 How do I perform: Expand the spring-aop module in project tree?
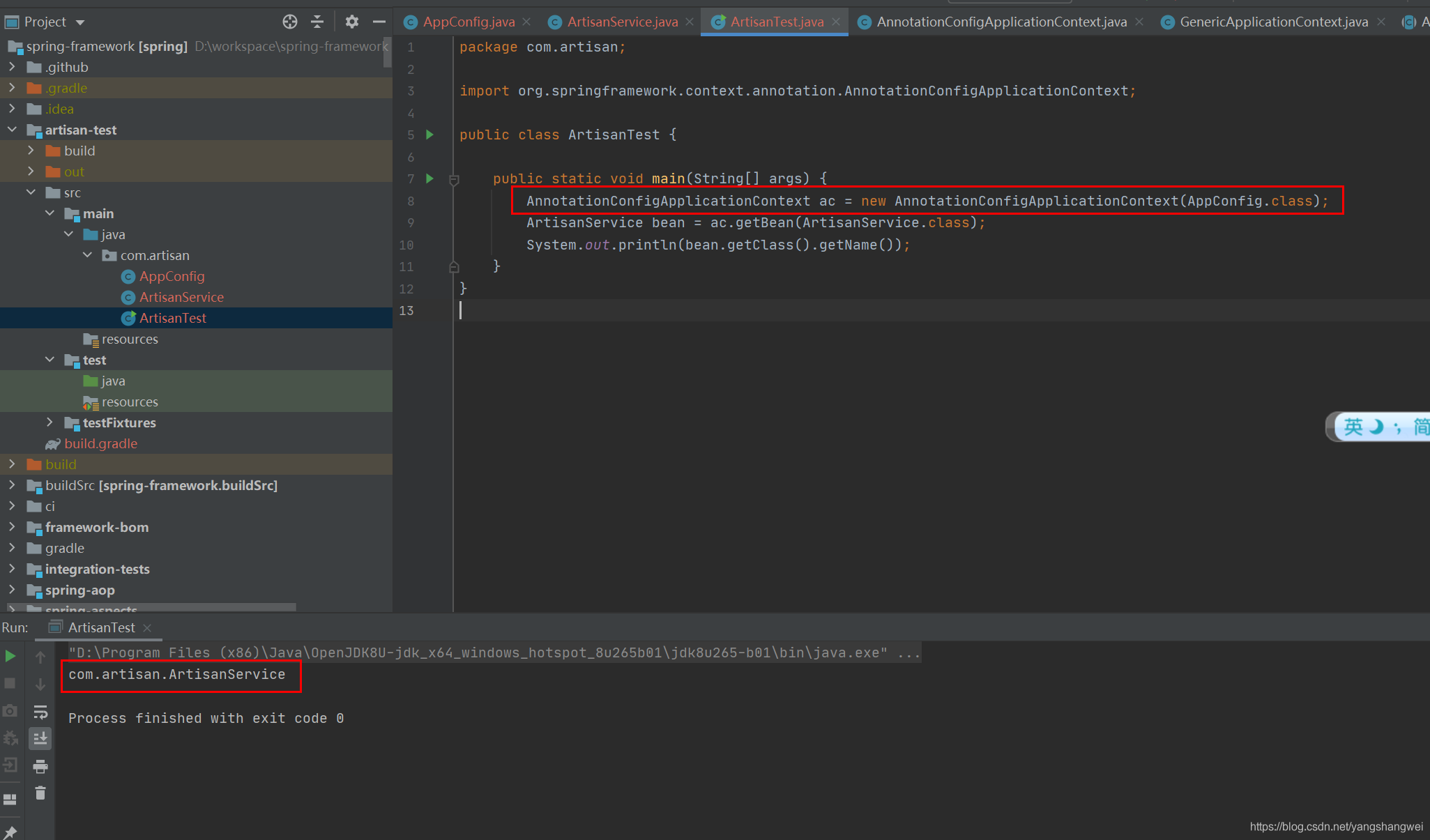click(11, 590)
